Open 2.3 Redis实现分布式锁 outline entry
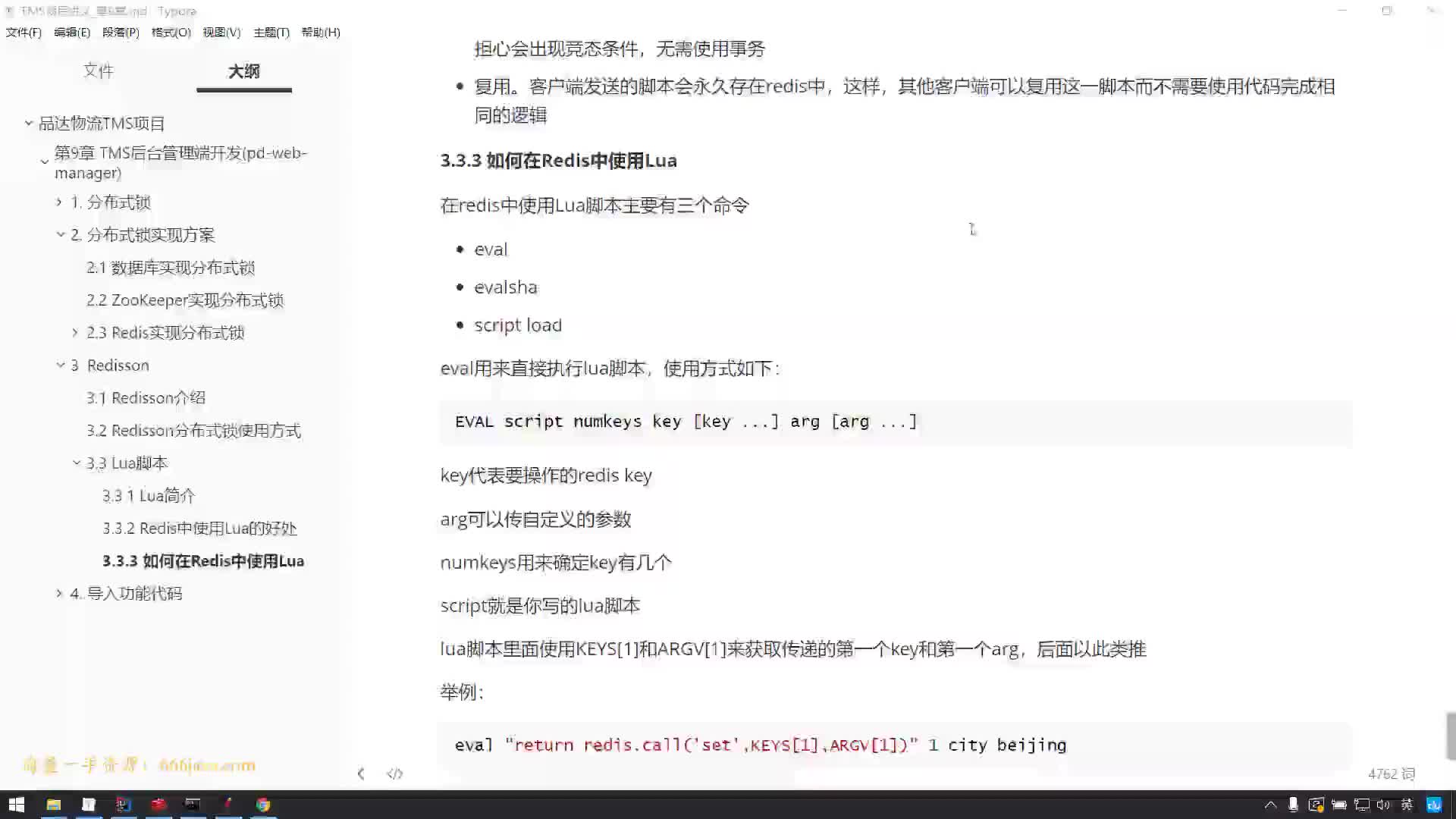The width and height of the screenshot is (1456, 819). tap(165, 333)
